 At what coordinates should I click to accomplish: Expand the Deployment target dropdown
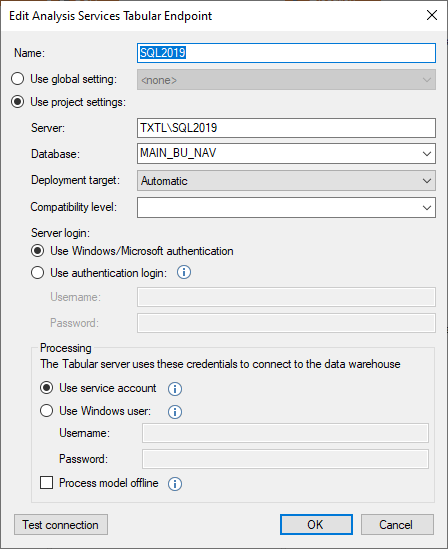pos(286,181)
